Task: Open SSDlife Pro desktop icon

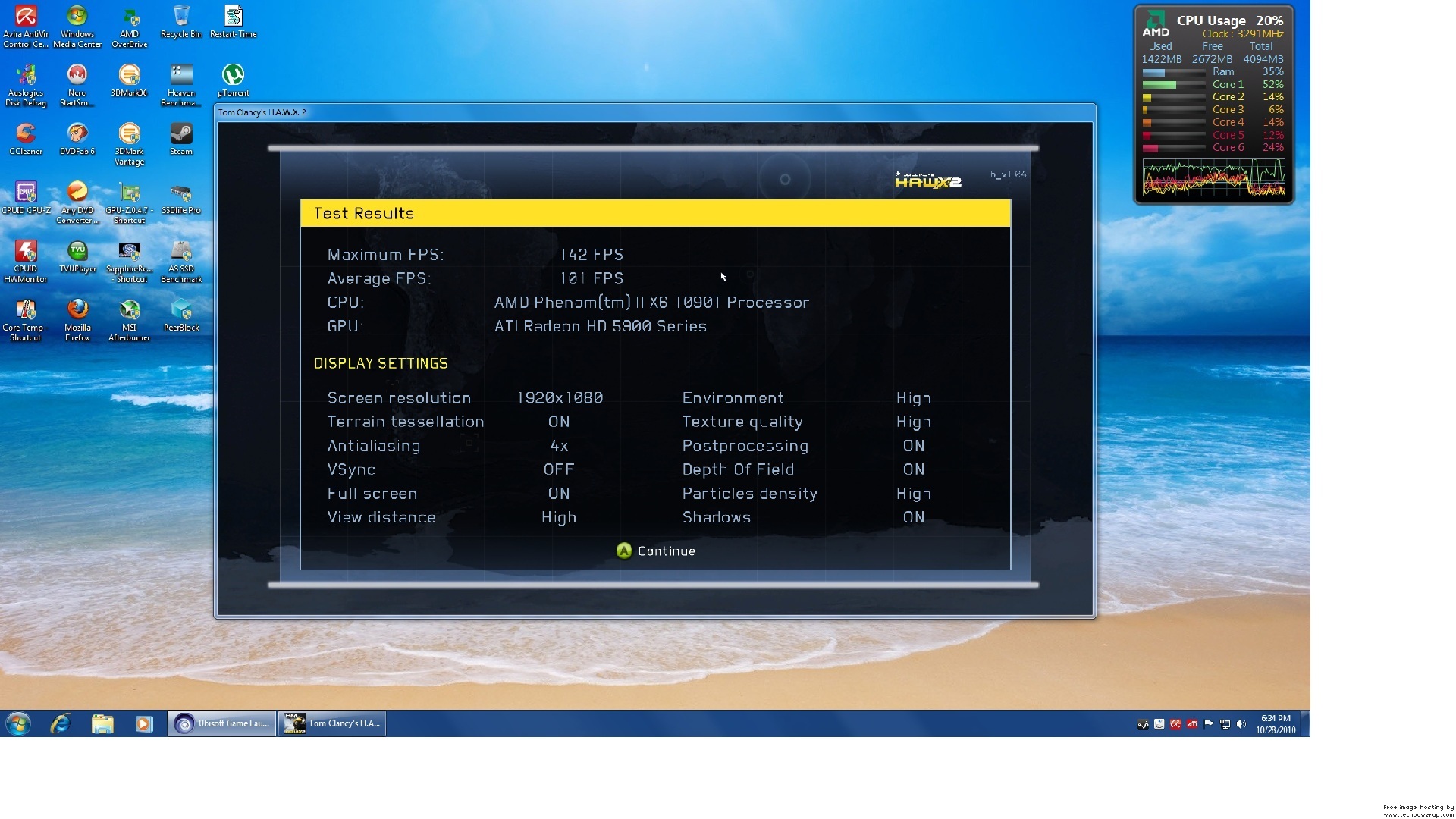Action: click(181, 198)
